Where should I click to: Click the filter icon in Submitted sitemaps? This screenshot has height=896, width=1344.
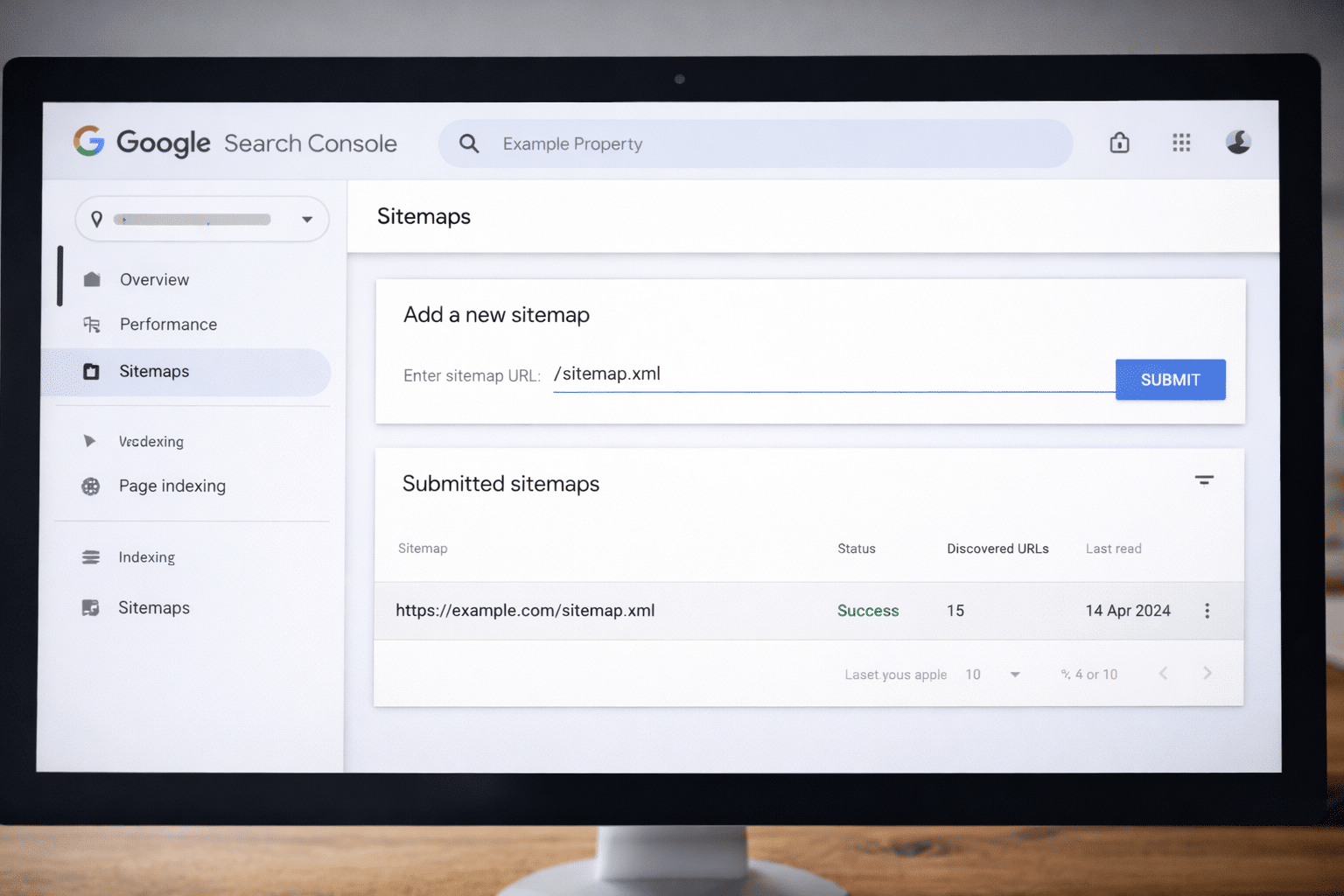click(x=1204, y=480)
